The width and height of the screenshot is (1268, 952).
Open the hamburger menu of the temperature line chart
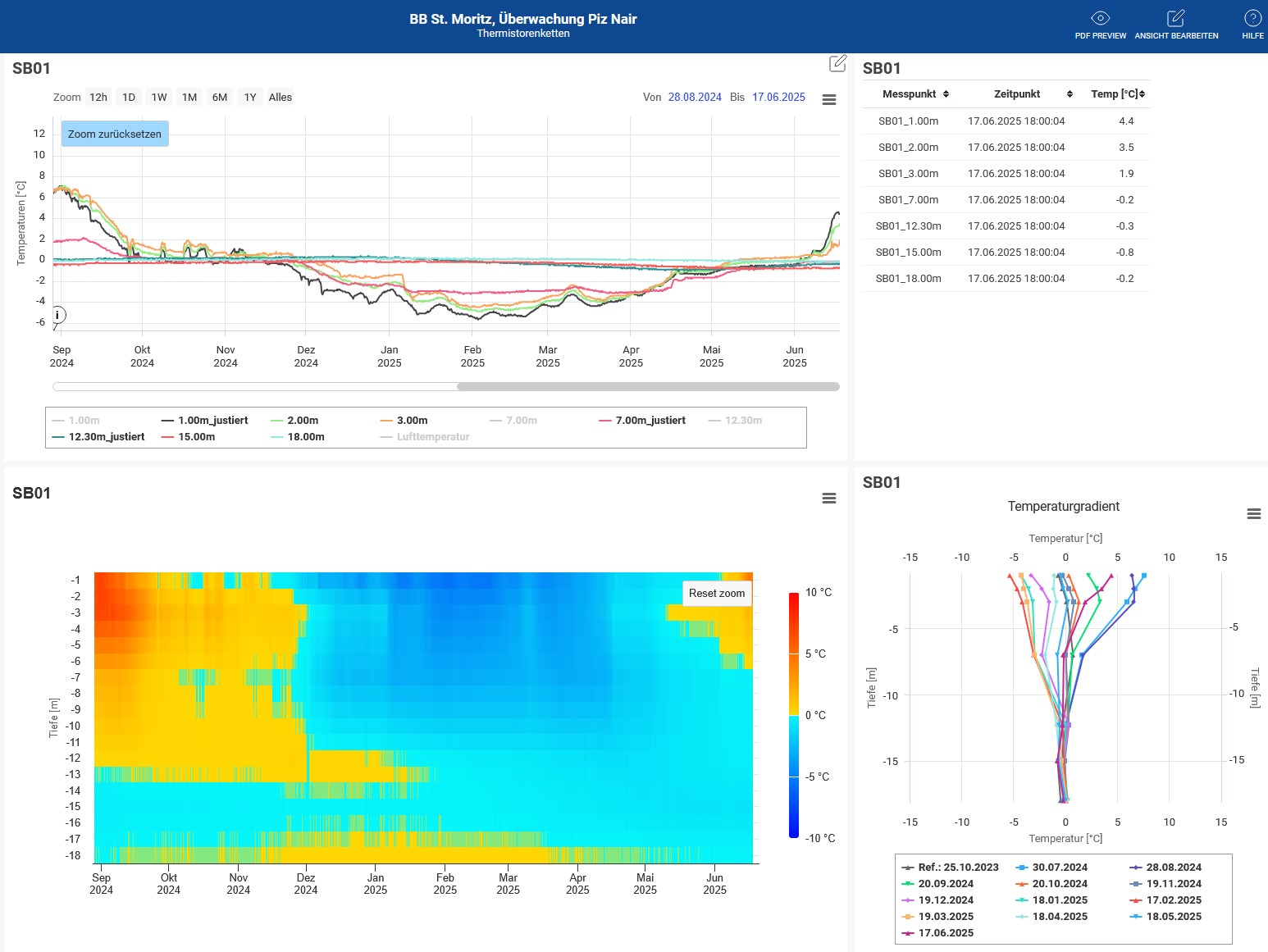pos(829,100)
